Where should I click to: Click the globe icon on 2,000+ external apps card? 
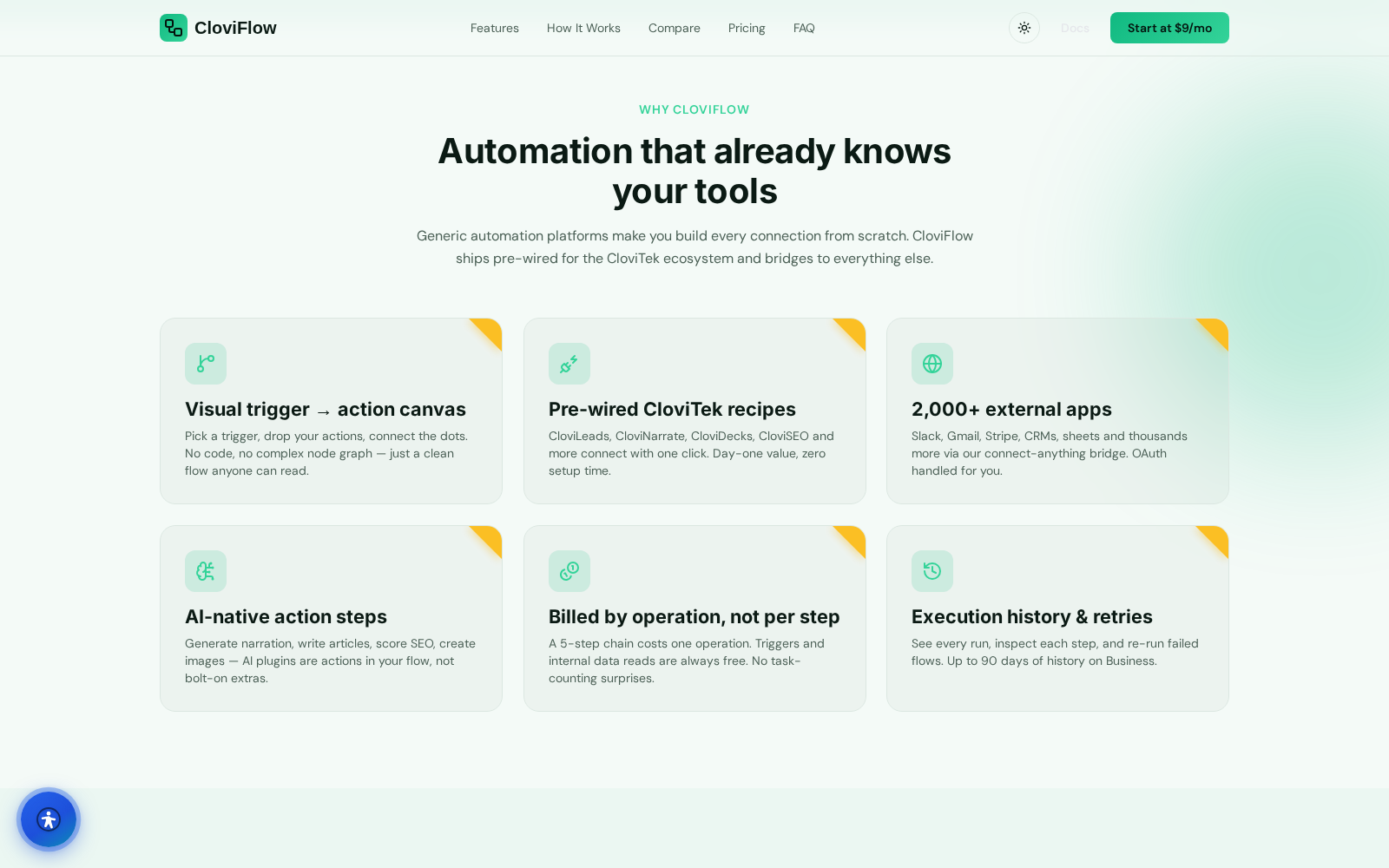click(932, 364)
